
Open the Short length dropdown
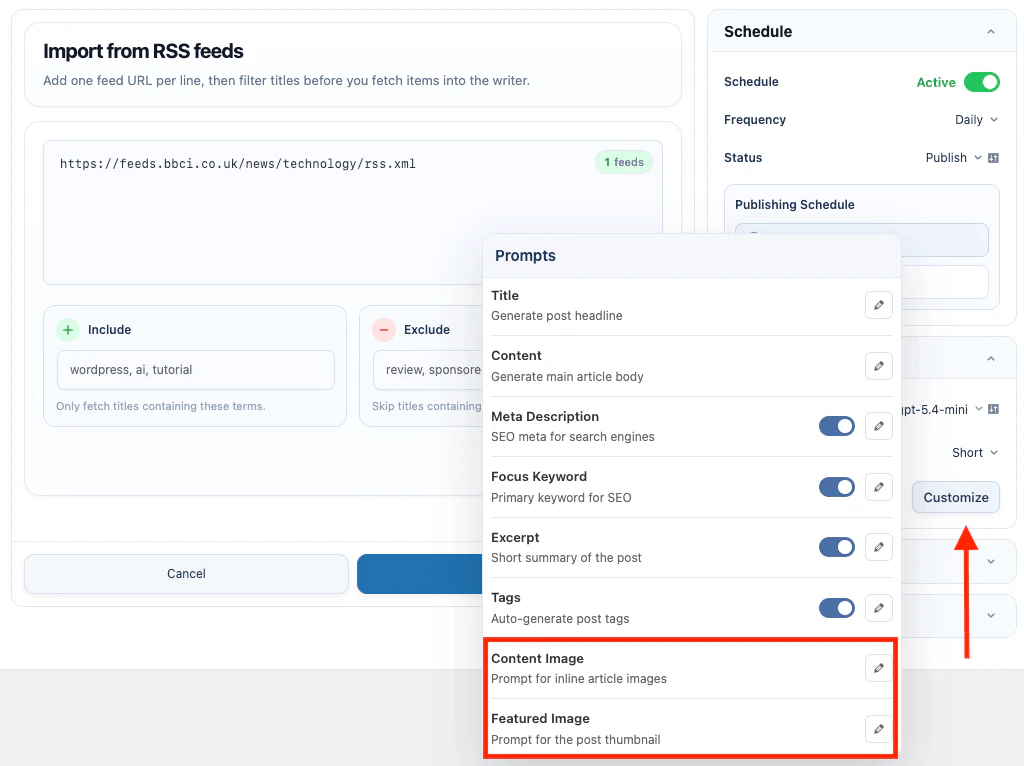coord(975,453)
